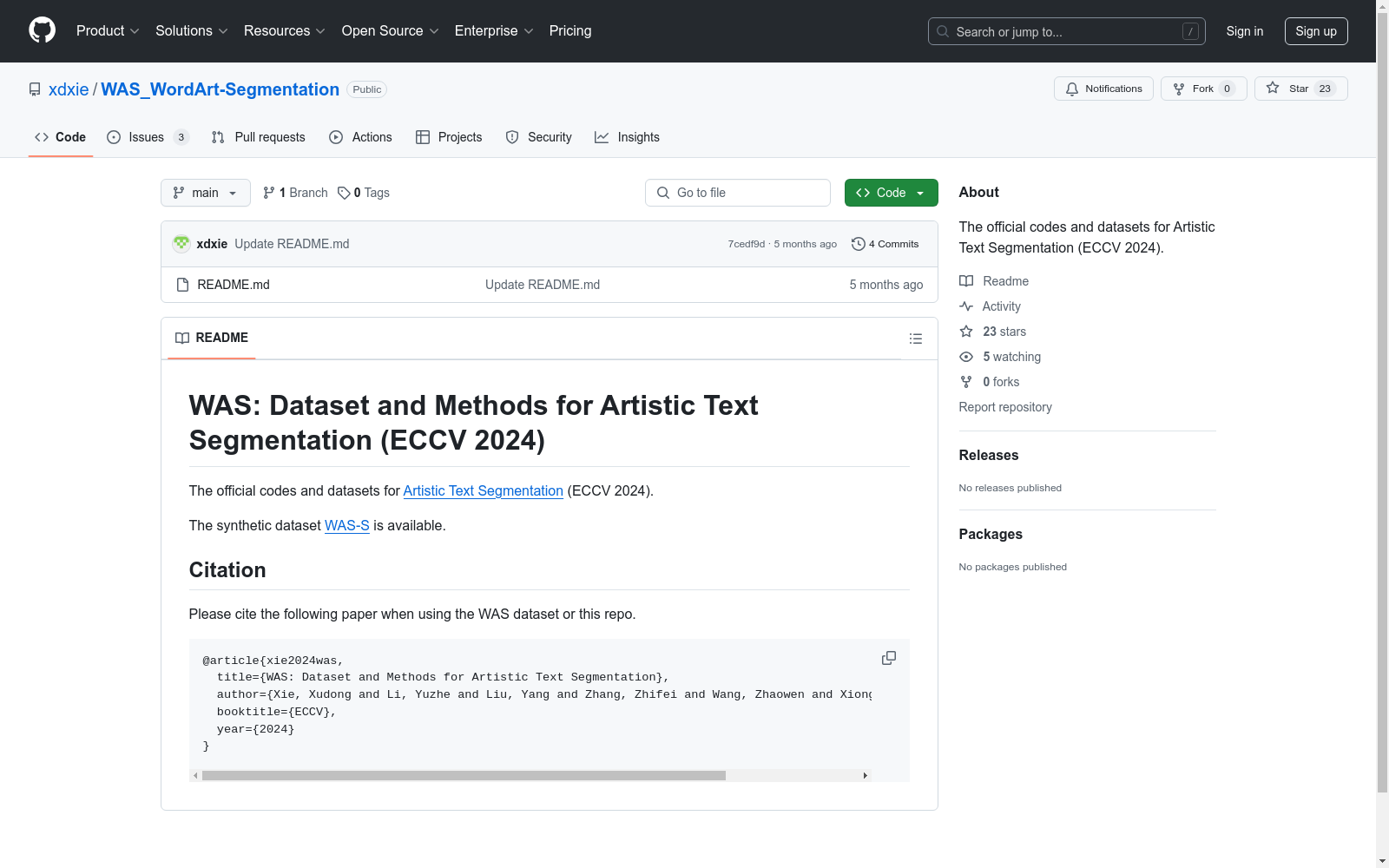Screen dimensions: 1389x868
Task: Click the pulse icon beside Activity
Action: pyautogui.click(x=966, y=306)
